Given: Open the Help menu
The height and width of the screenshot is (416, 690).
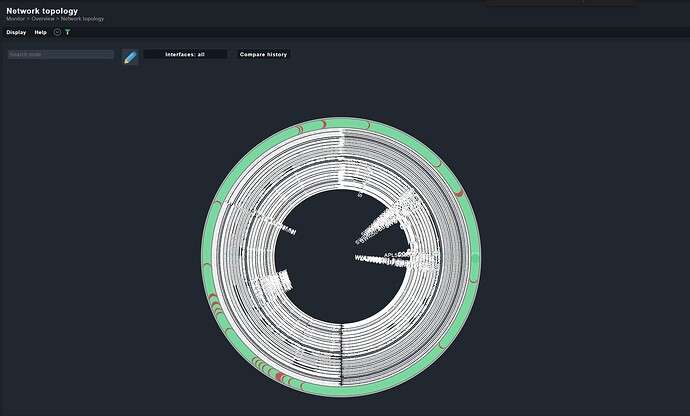Looking at the screenshot, I should [40, 32].
